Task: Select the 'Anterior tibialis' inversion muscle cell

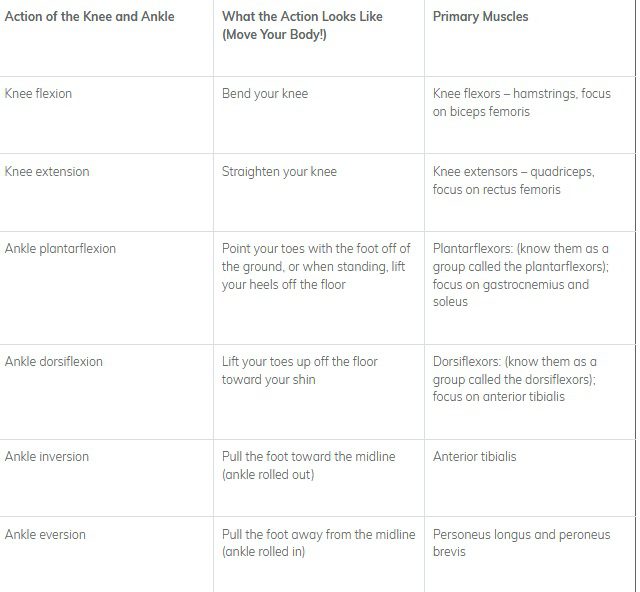Action: tap(475, 457)
